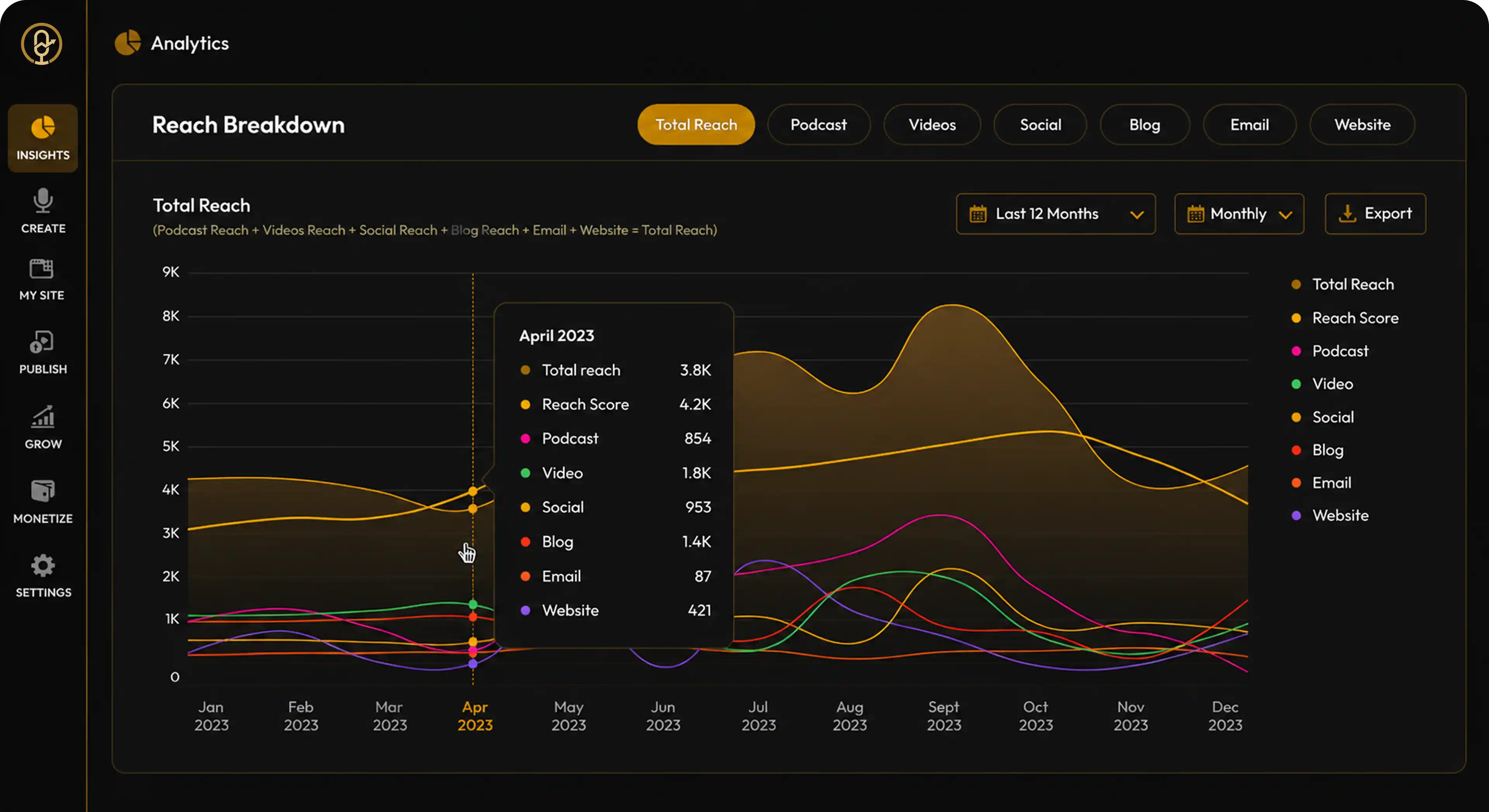Click calendar icon in Monthly selector

[1195, 214]
